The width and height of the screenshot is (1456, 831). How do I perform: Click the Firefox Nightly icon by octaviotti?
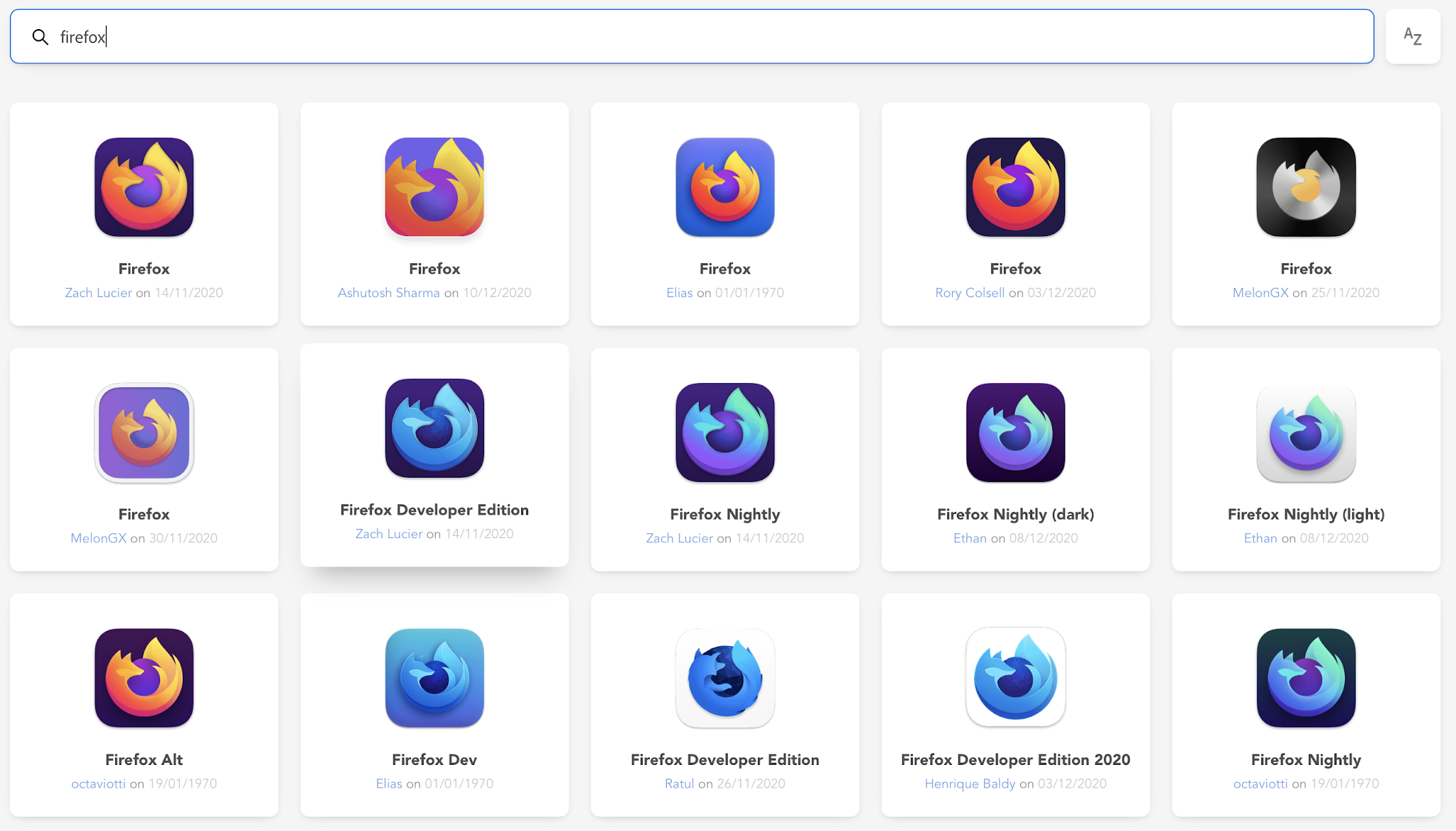1305,677
